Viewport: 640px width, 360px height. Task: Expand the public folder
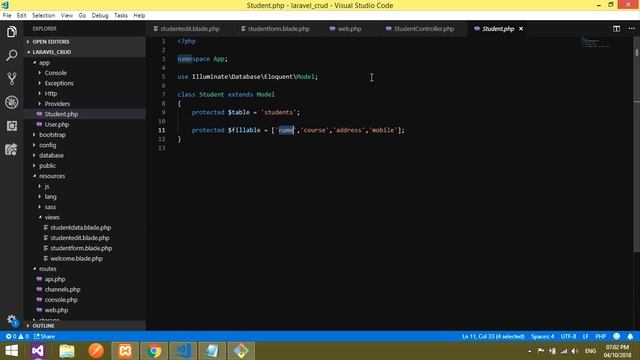point(85,166)
